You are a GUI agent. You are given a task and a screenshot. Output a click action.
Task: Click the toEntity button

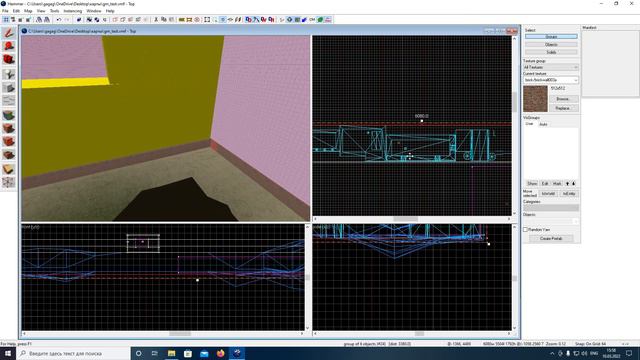569,193
